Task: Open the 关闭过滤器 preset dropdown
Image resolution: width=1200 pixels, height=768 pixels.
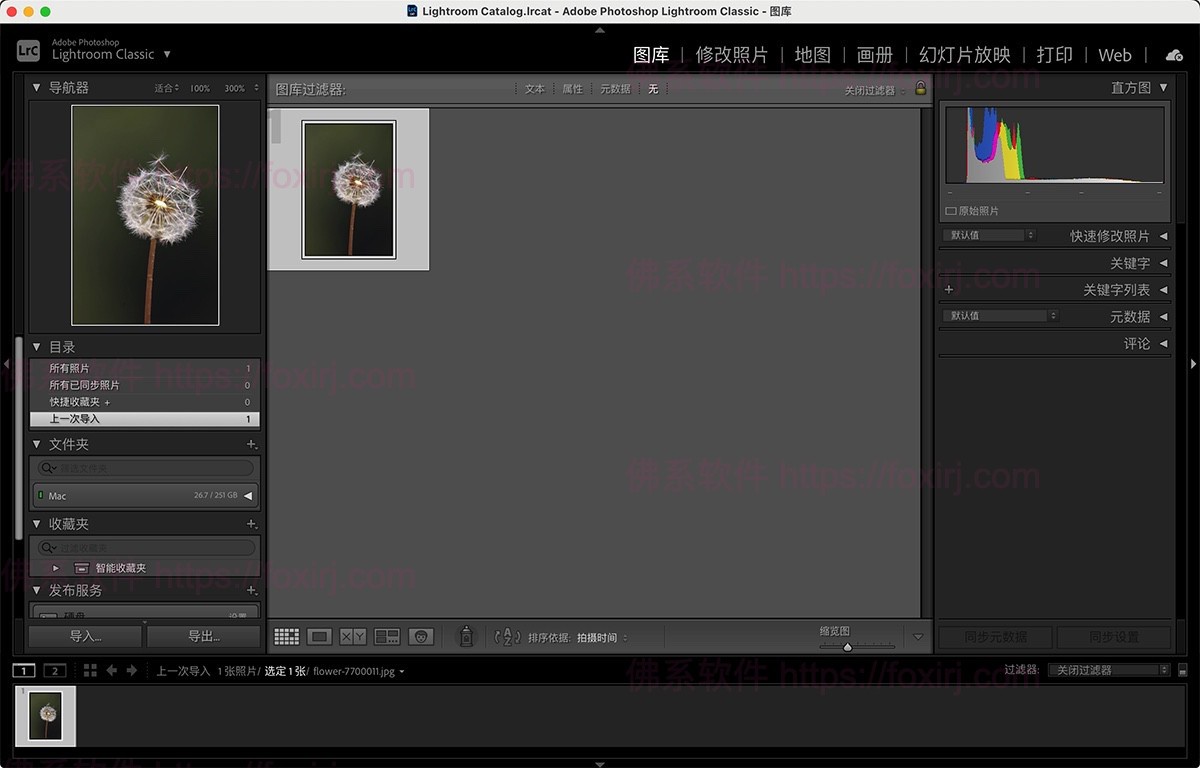Action: click(x=1106, y=670)
